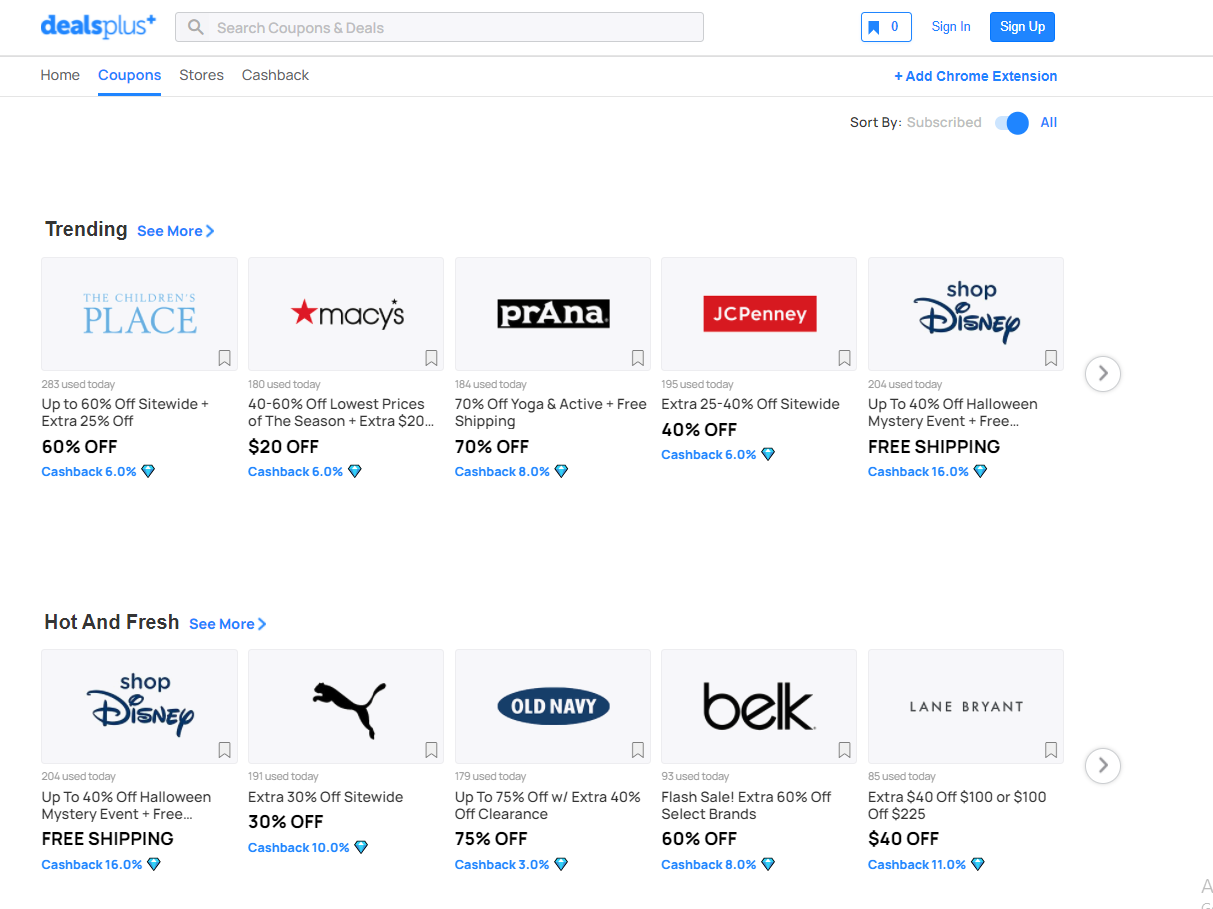Bookmark the Children's Place coupon
The width and height of the screenshot is (1213, 909).
(x=224, y=358)
